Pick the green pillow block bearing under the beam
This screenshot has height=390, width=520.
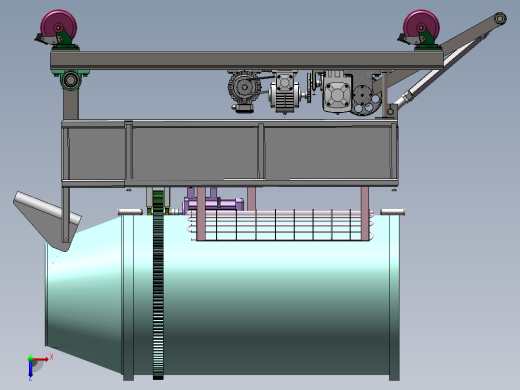pos(70,79)
